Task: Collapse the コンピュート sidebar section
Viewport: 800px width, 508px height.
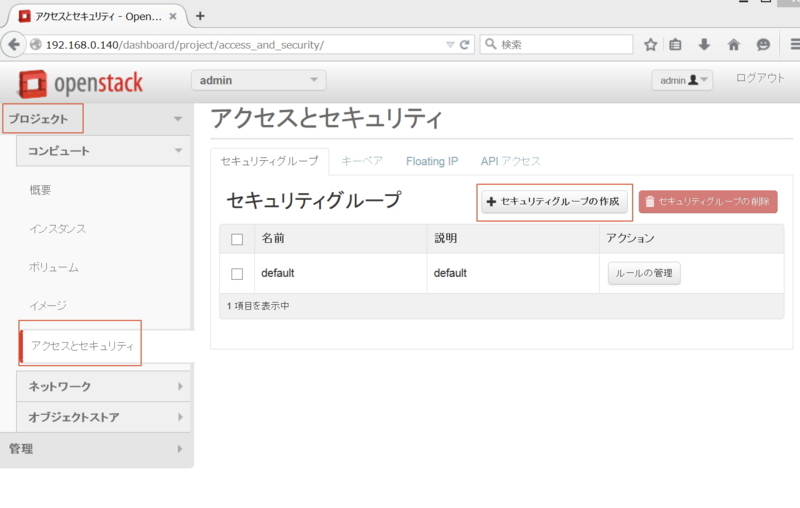Action: coord(104,151)
